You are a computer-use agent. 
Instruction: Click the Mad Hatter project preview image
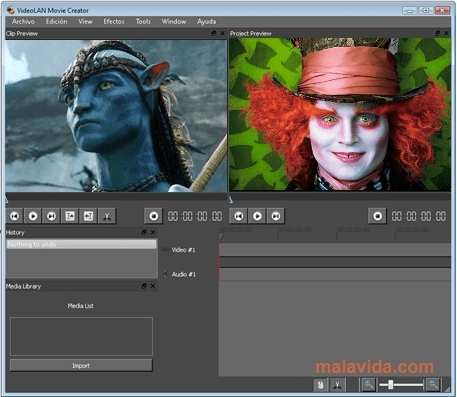(x=340, y=114)
